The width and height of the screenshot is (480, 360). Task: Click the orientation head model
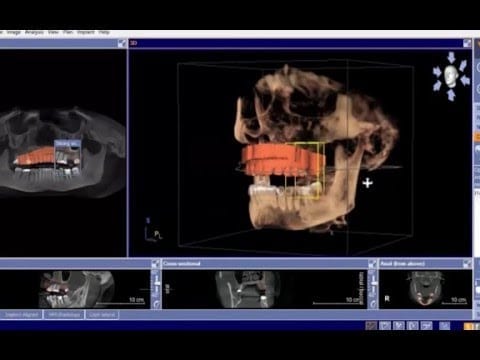451,76
